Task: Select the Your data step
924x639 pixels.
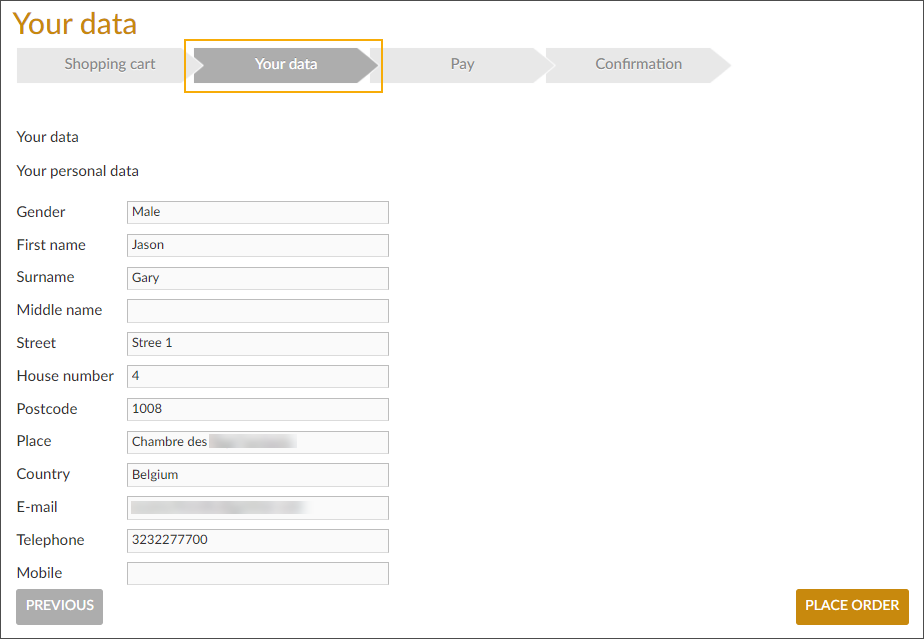Action: pyautogui.click(x=285, y=64)
